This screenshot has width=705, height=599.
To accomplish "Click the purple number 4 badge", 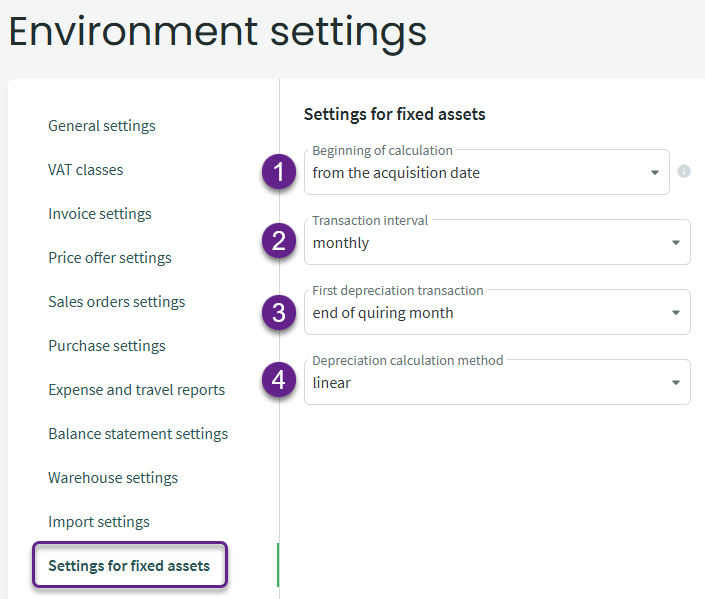I will pos(280,381).
